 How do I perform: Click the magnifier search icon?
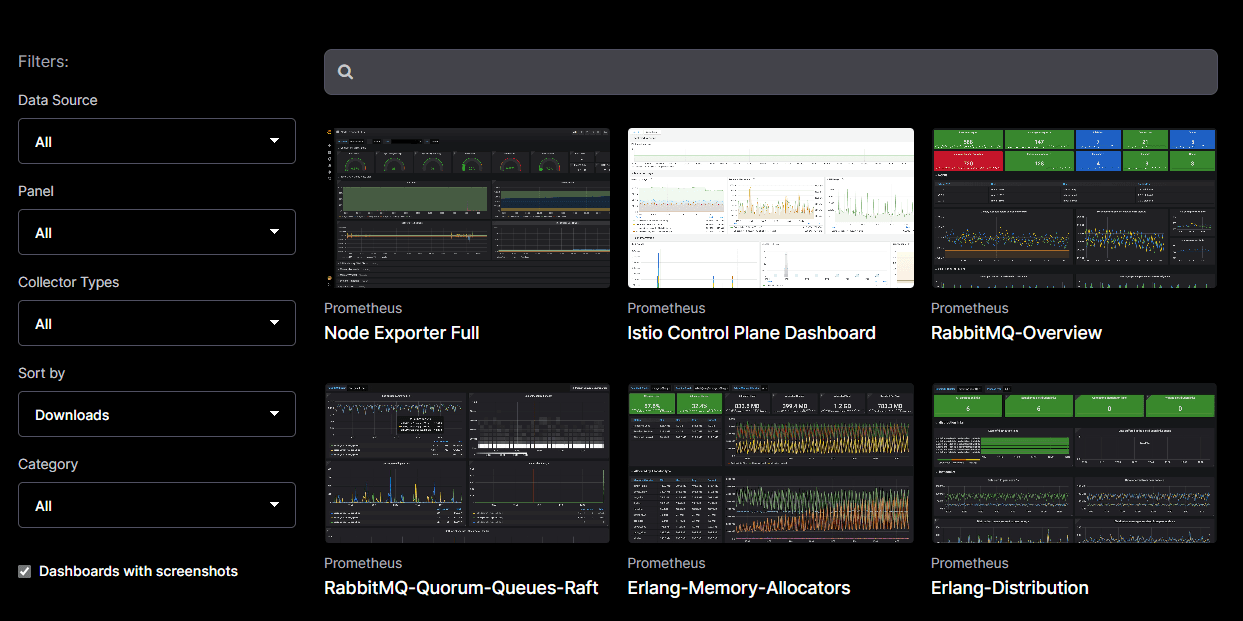(x=346, y=72)
